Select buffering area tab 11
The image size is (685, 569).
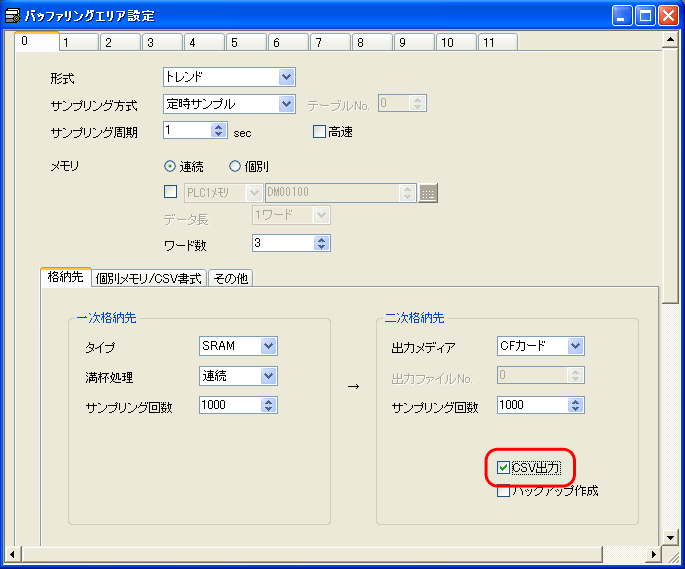click(x=487, y=43)
